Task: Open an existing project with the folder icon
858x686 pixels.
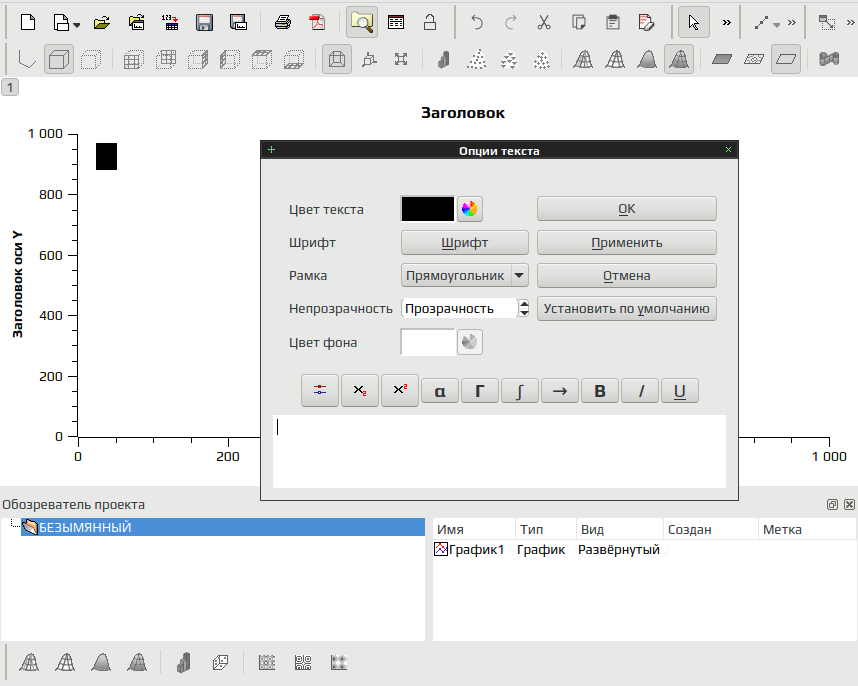Action: point(102,22)
